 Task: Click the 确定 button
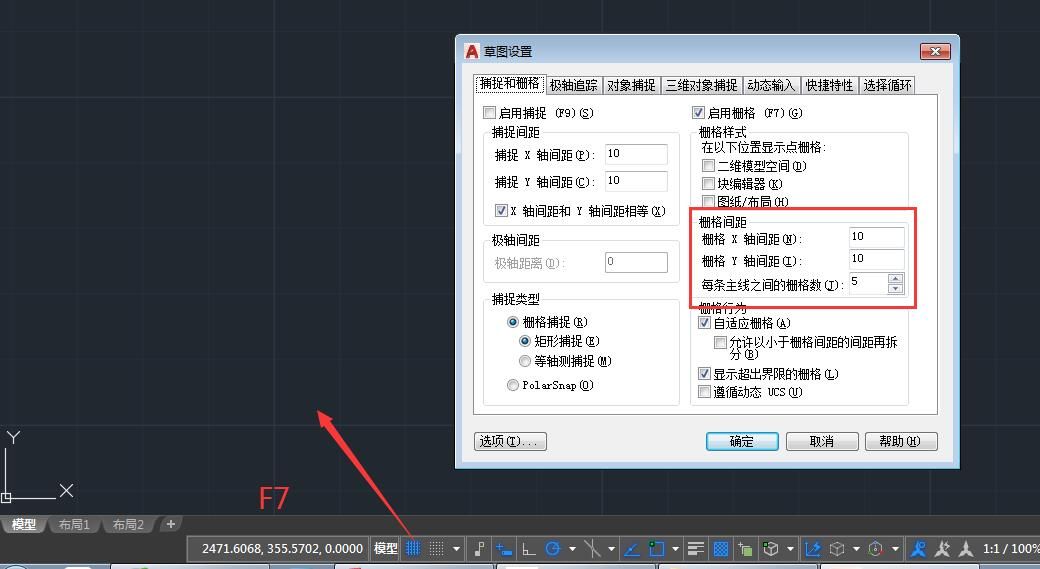click(x=742, y=441)
